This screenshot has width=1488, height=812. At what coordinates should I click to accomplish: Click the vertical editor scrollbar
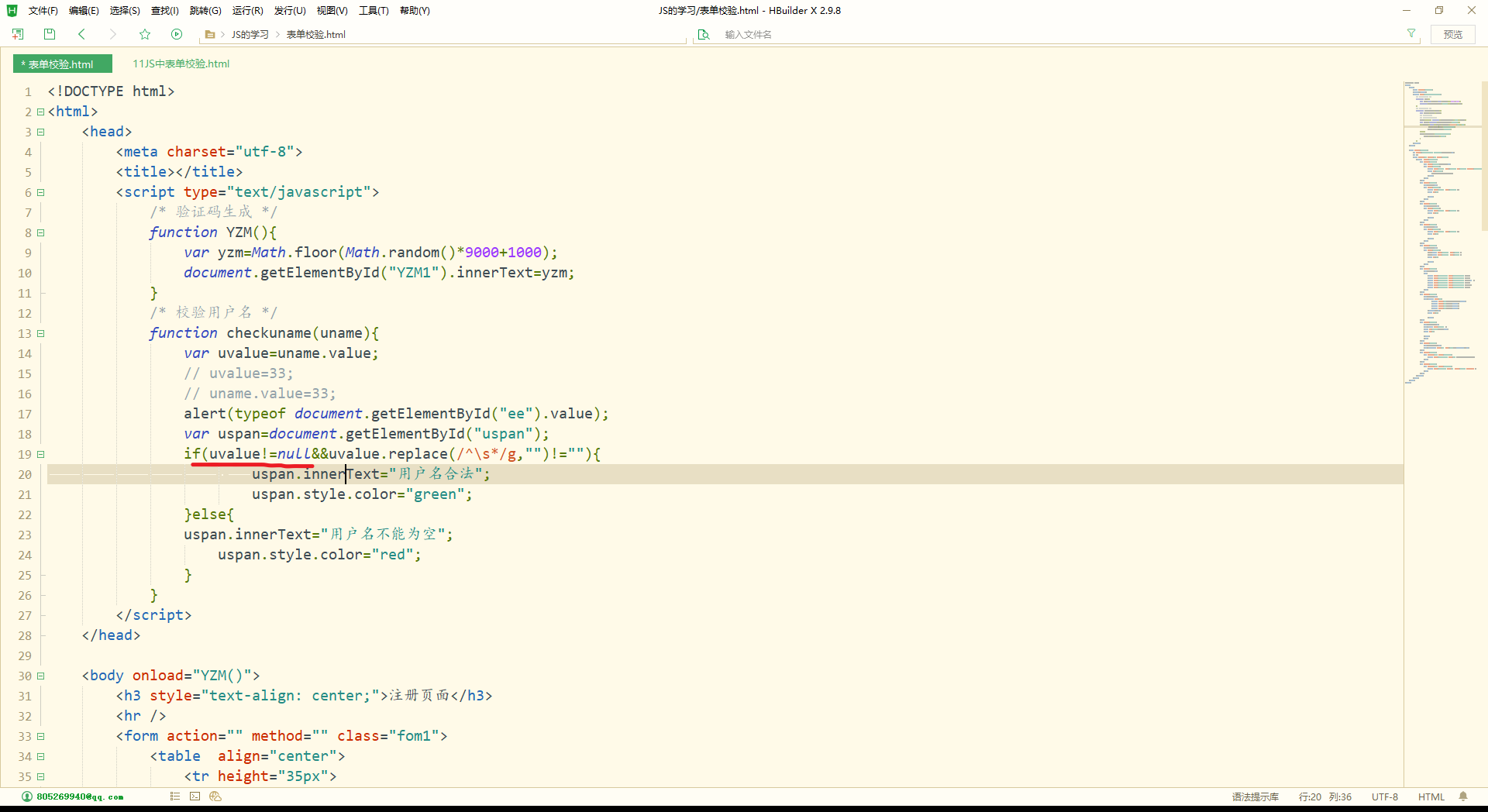point(1484,155)
